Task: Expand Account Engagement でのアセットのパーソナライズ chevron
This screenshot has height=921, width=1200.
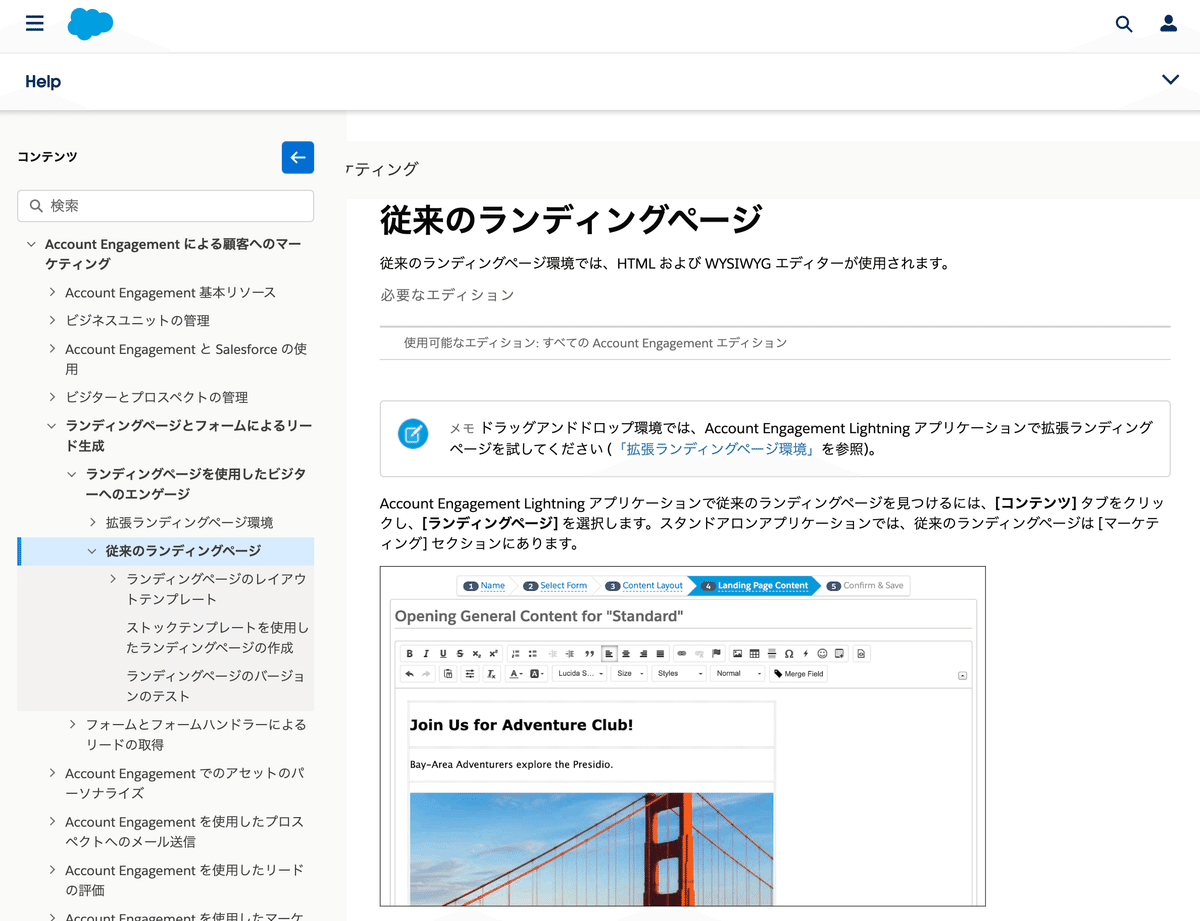Action: tap(52, 773)
